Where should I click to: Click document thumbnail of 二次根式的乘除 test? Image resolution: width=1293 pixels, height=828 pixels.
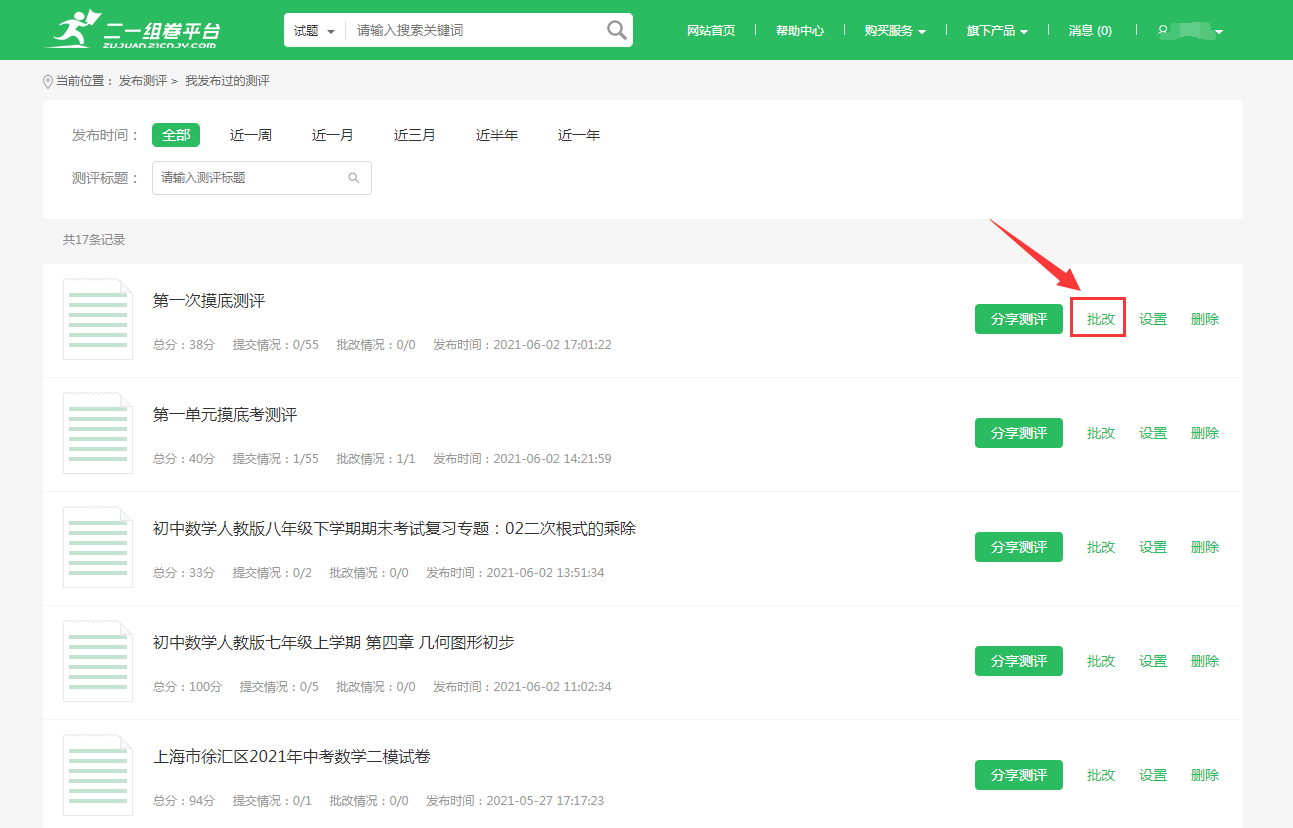click(98, 547)
